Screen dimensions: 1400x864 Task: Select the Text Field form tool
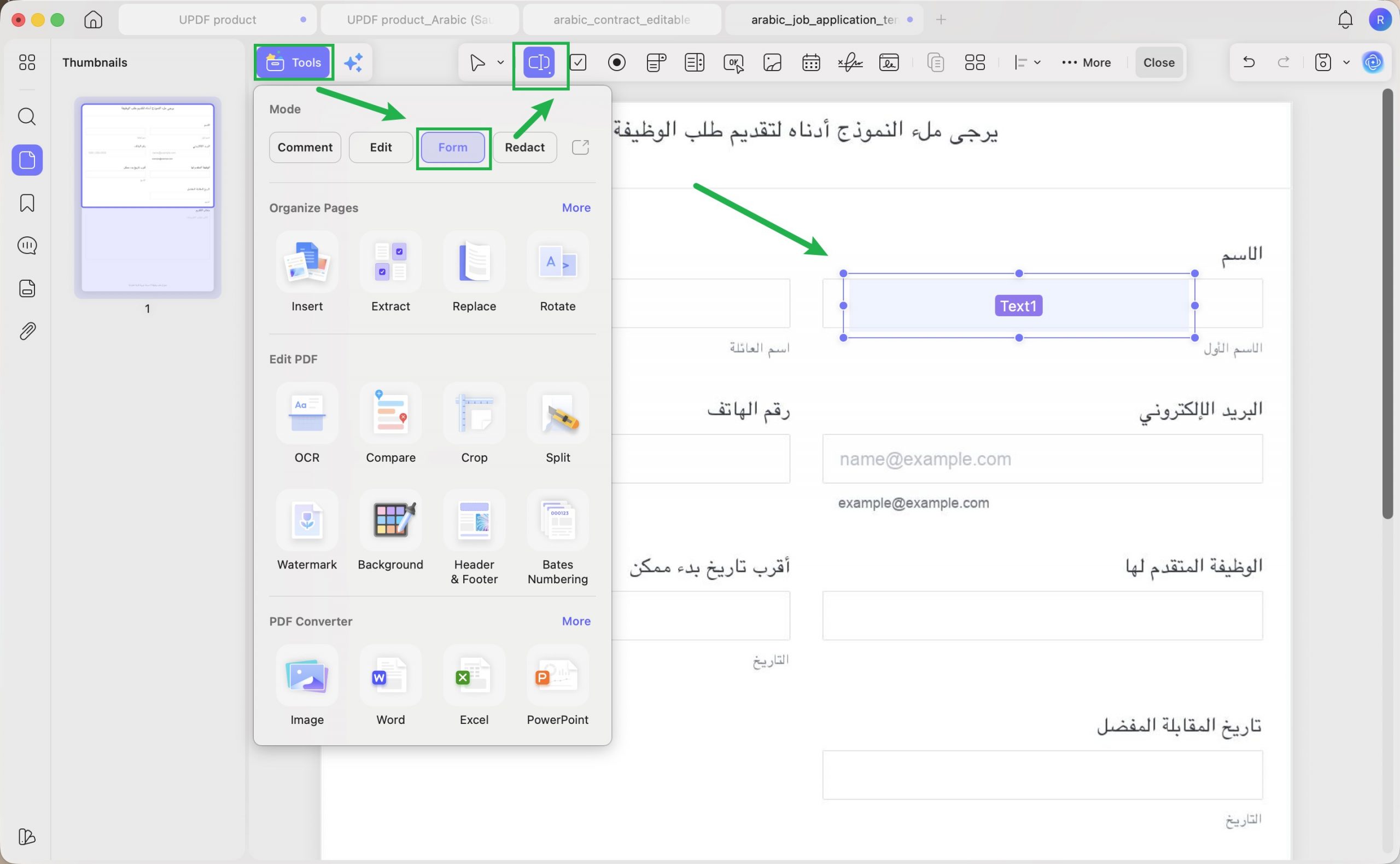coord(539,62)
